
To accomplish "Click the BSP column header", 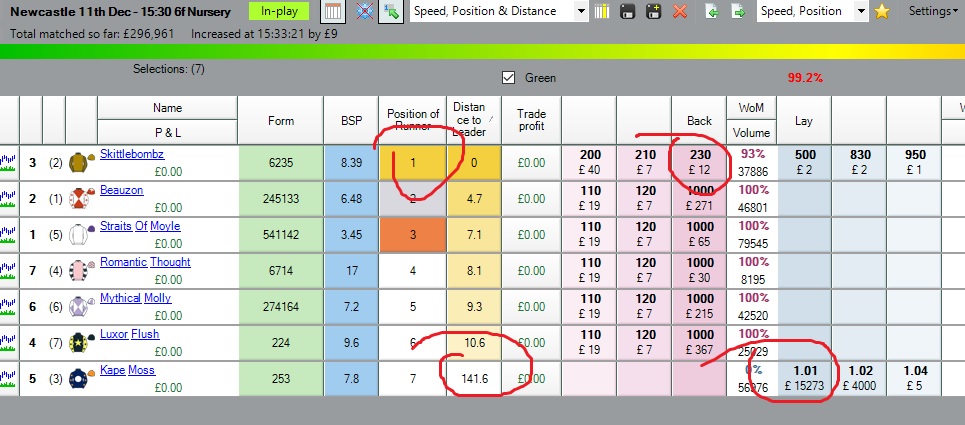I will pyautogui.click(x=351, y=121).
